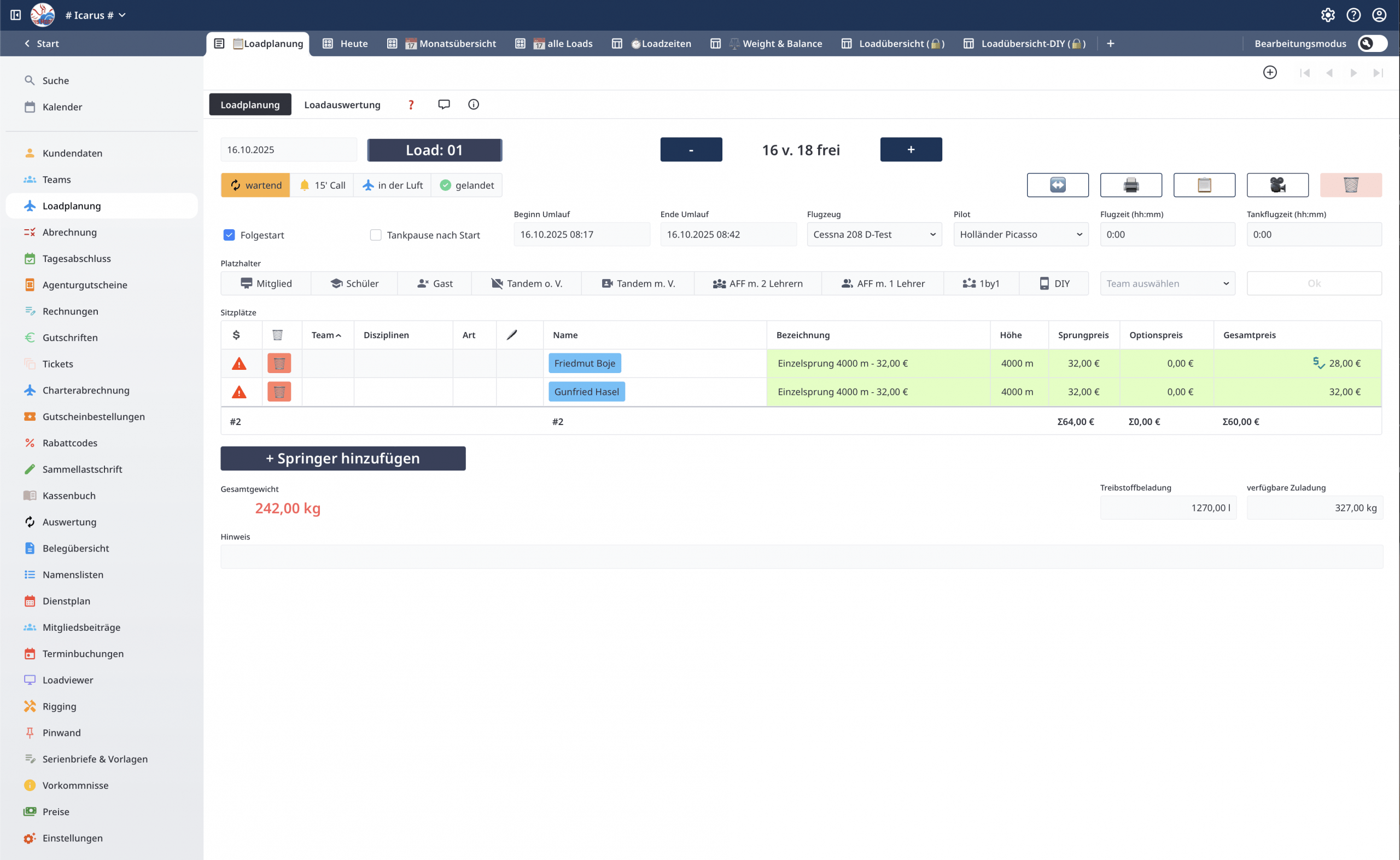Switch to the Loadauswertung tab

(x=342, y=104)
